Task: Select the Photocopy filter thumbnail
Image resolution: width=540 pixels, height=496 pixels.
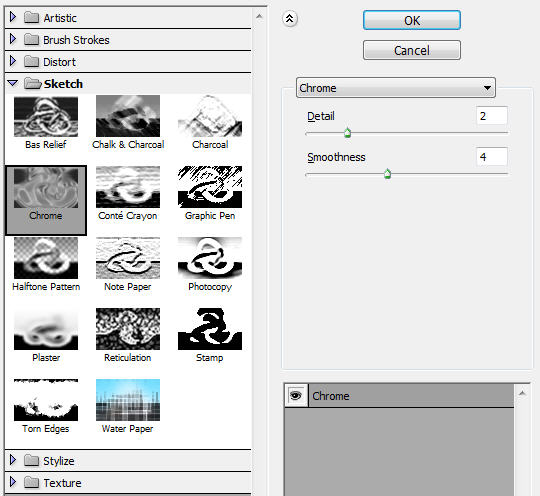Action: 210,258
